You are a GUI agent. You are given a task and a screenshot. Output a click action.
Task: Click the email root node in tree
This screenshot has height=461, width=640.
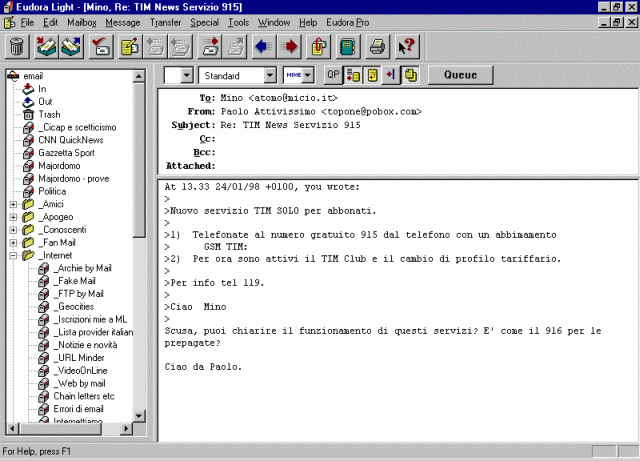tap(33, 76)
